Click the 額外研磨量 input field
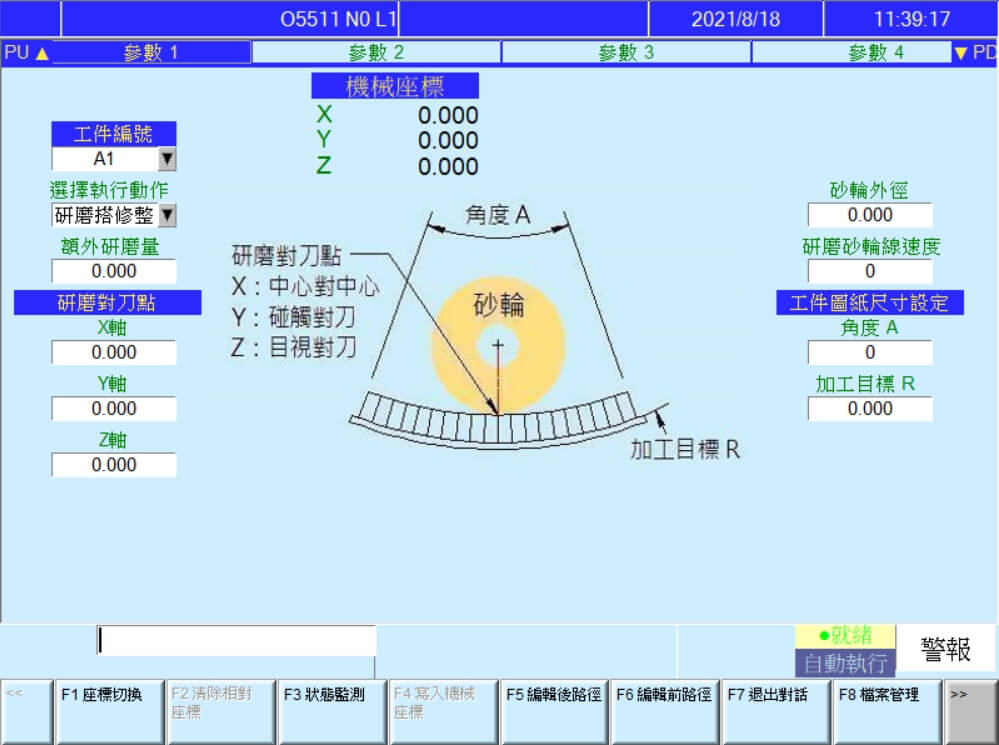 click(x=114, y=272)
